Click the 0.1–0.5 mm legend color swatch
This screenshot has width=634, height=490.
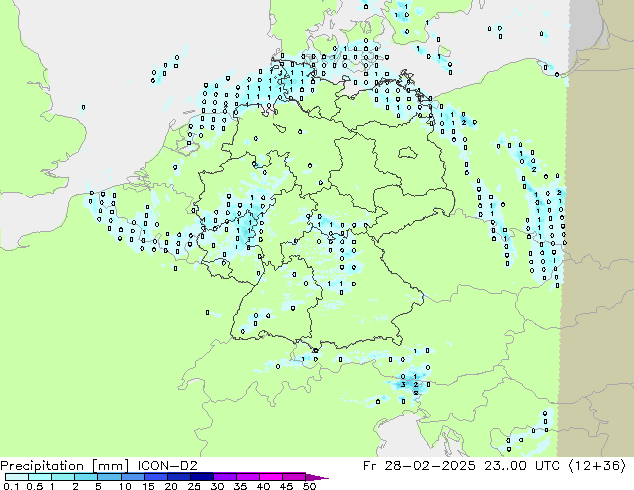pos(17,477)
